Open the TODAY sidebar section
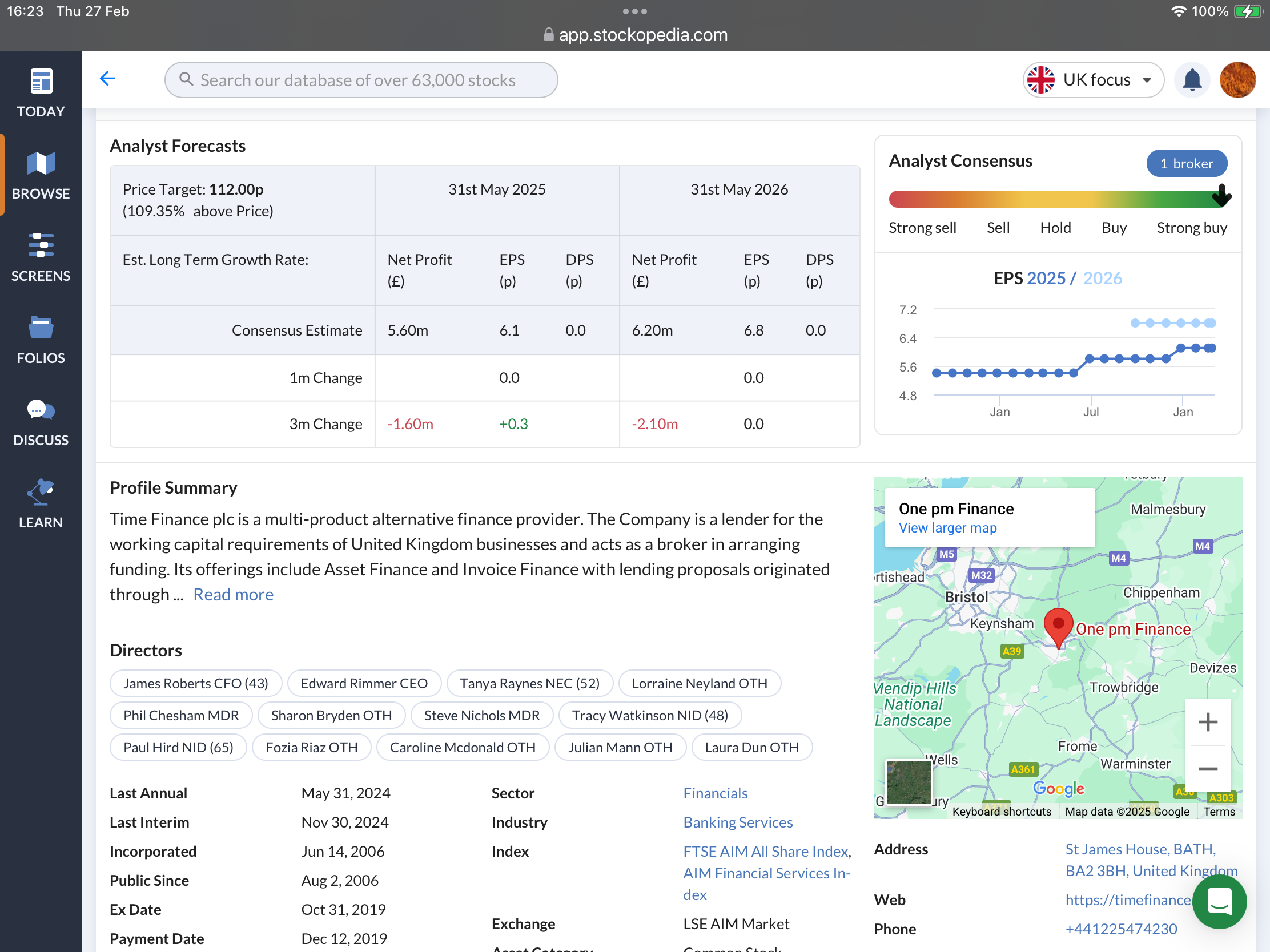 pos(41,94)
